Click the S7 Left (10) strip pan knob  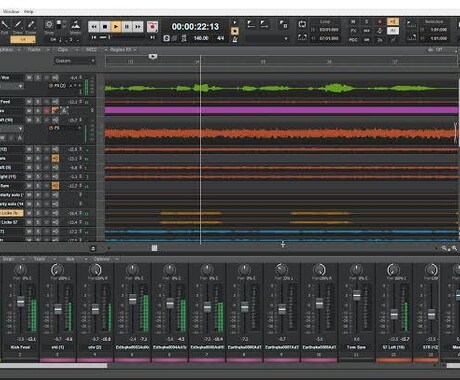pos(393,269)
